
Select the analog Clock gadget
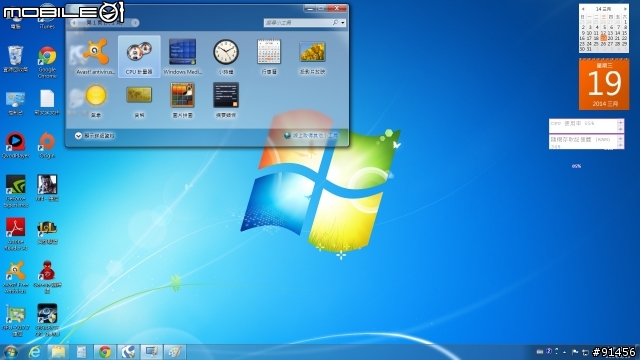(x=226, y=56)
